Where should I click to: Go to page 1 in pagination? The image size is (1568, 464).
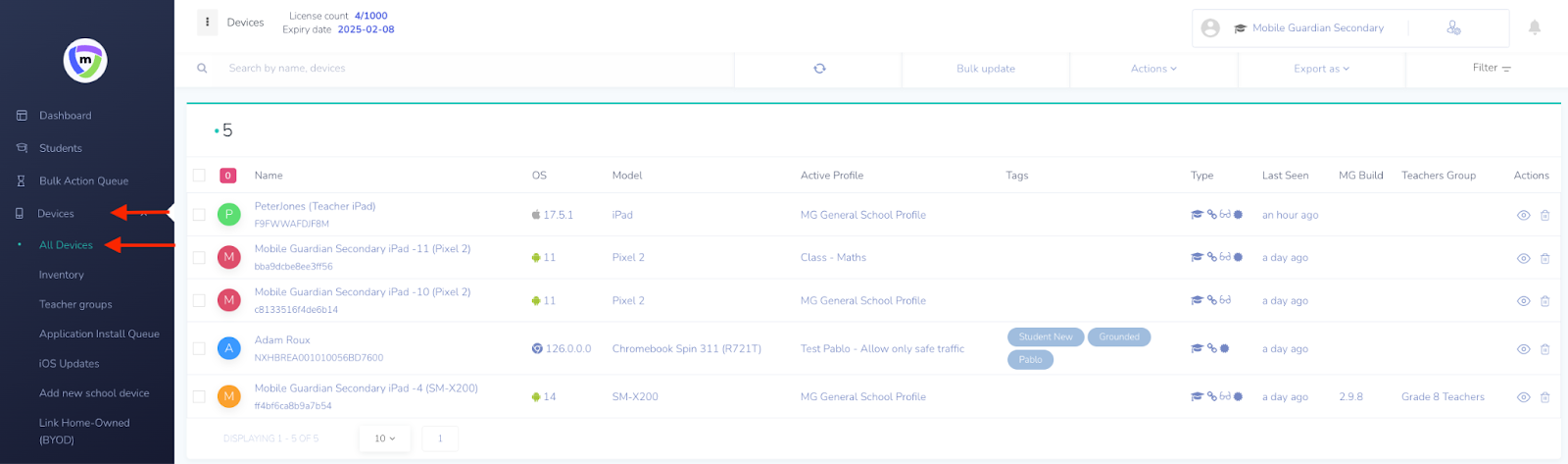[440, 438]
